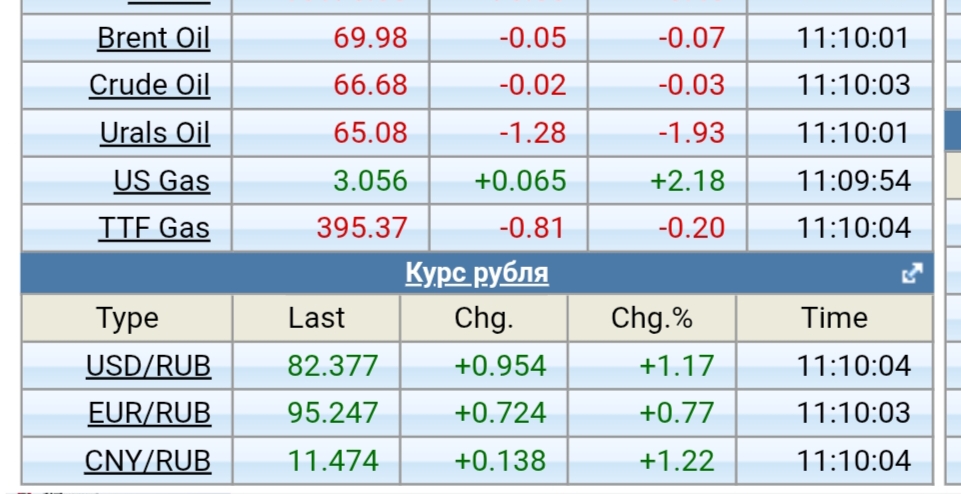Click the Brent Oil price 69.98
This screenshot has width=961, height=494.
tap(370, 39)
